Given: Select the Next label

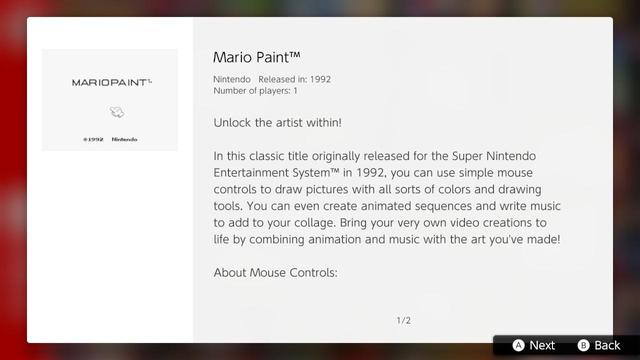Looking at the screenshot, I should click(542, 345).
